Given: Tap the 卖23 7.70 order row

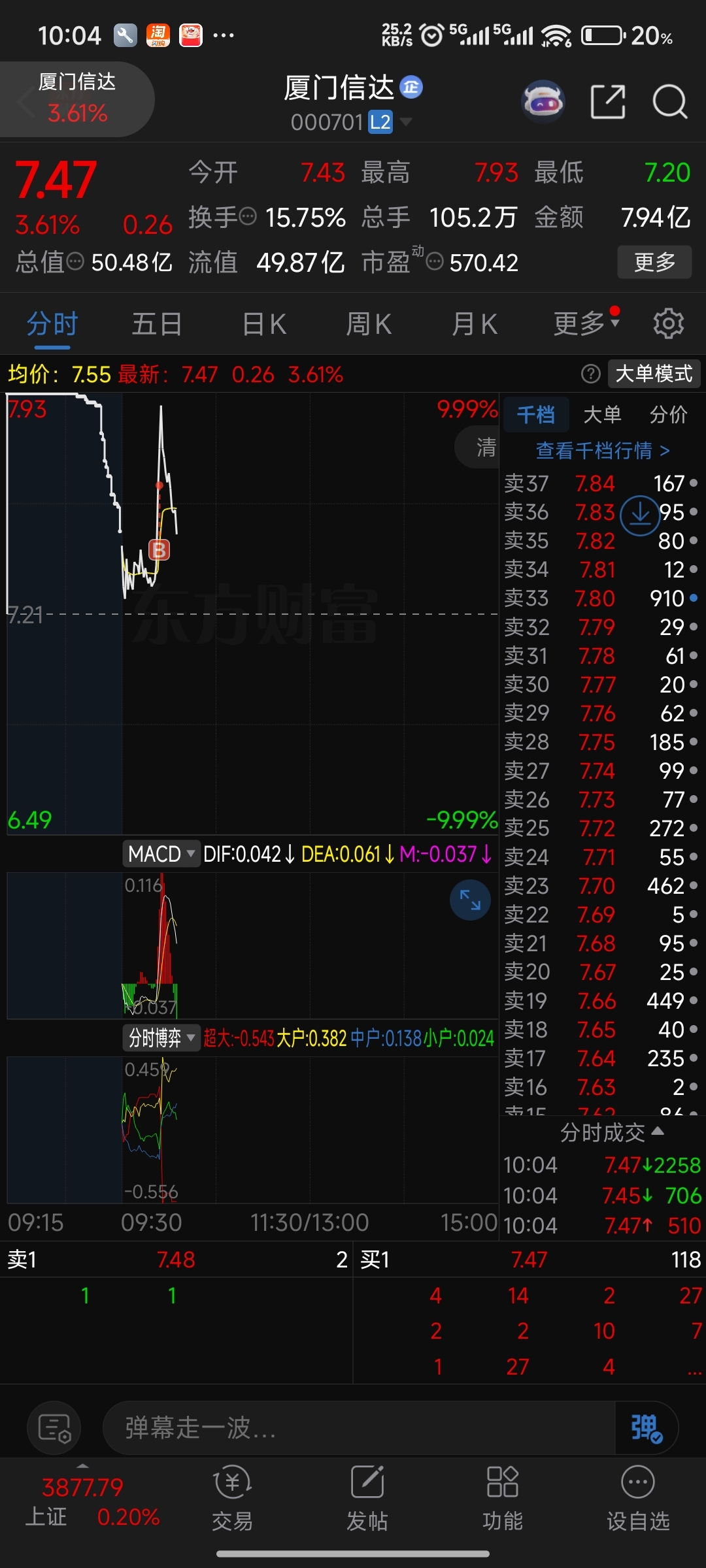Looking at the screenshot, I should [x=601, y=886].
